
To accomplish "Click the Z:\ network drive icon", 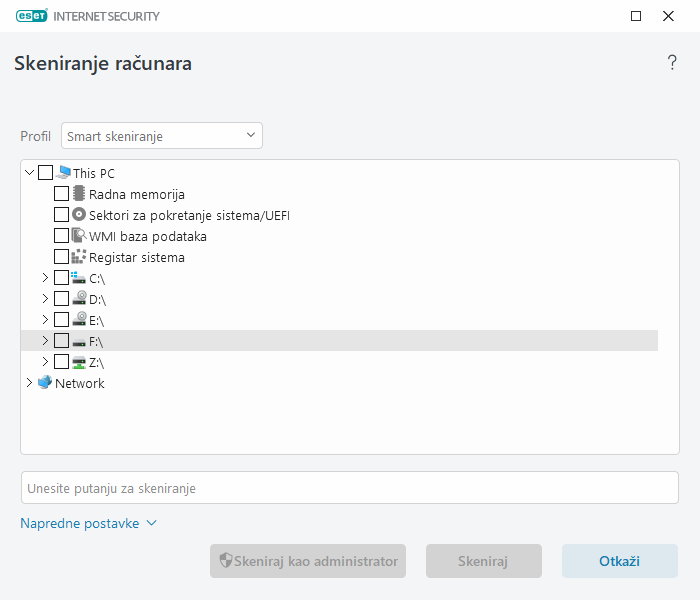I will point(79,362).
